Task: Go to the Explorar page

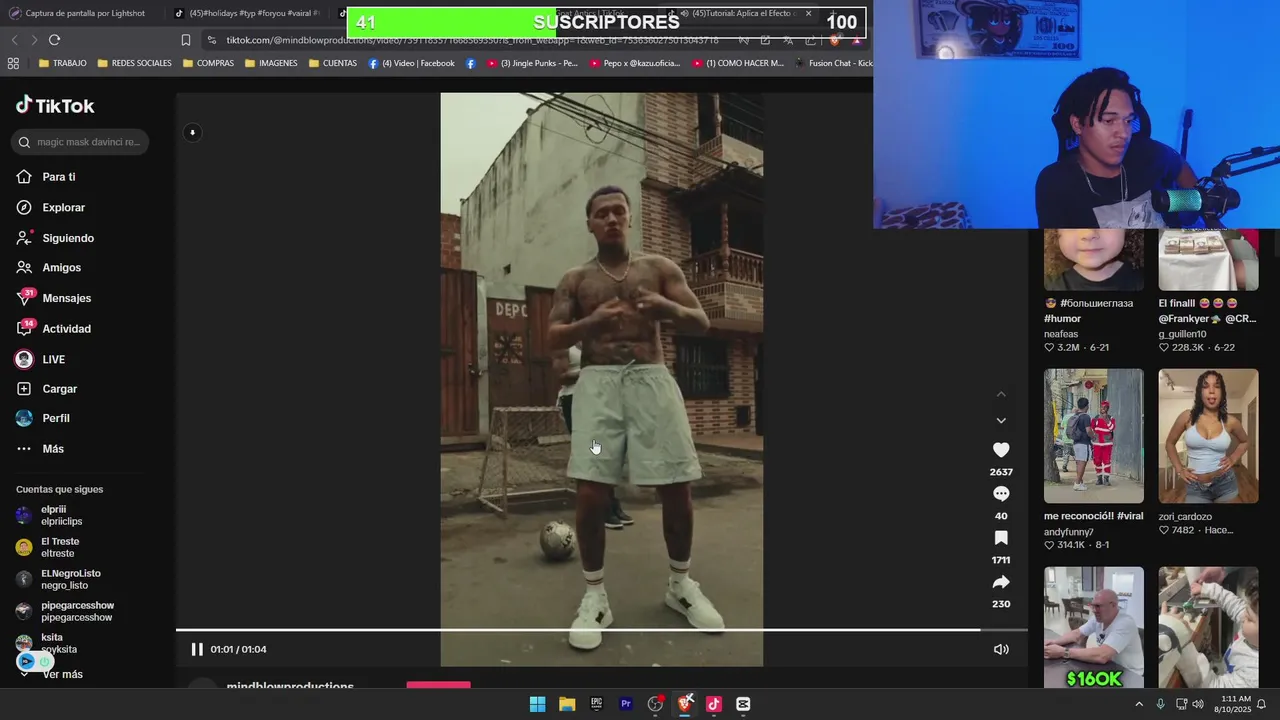Action: coord(51,208)
